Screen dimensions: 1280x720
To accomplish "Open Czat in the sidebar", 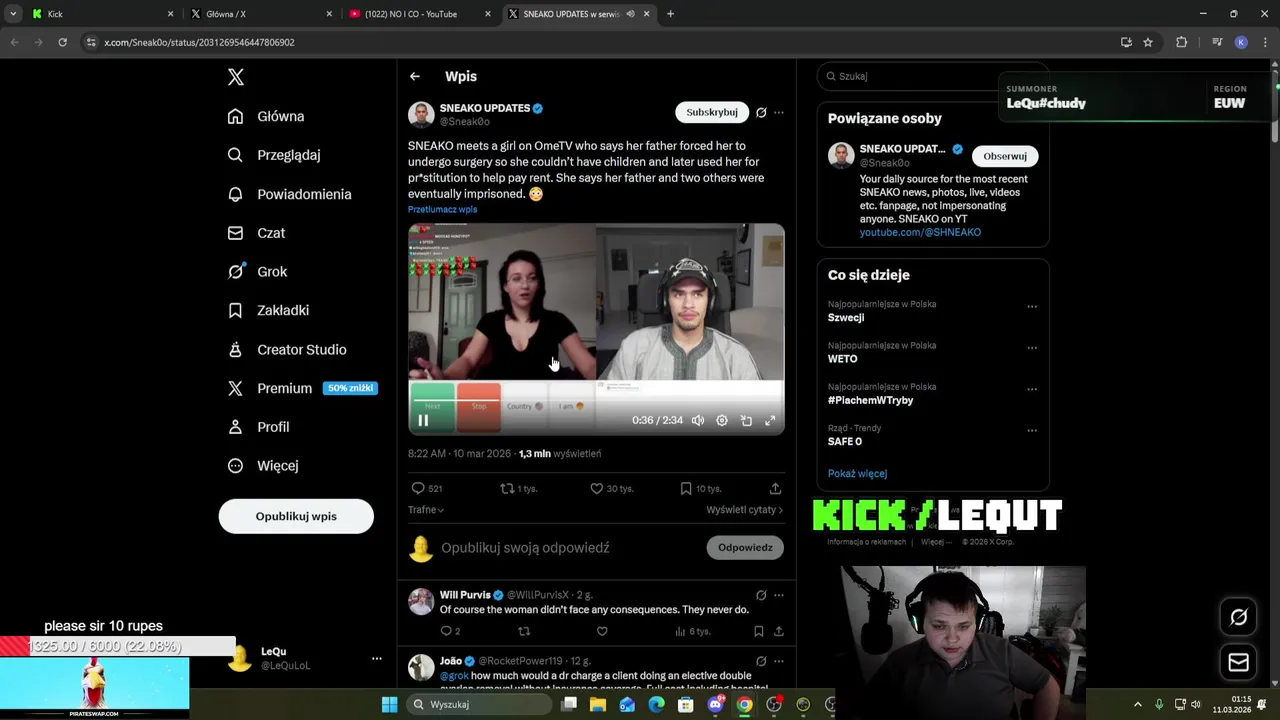I will [256, 233].
